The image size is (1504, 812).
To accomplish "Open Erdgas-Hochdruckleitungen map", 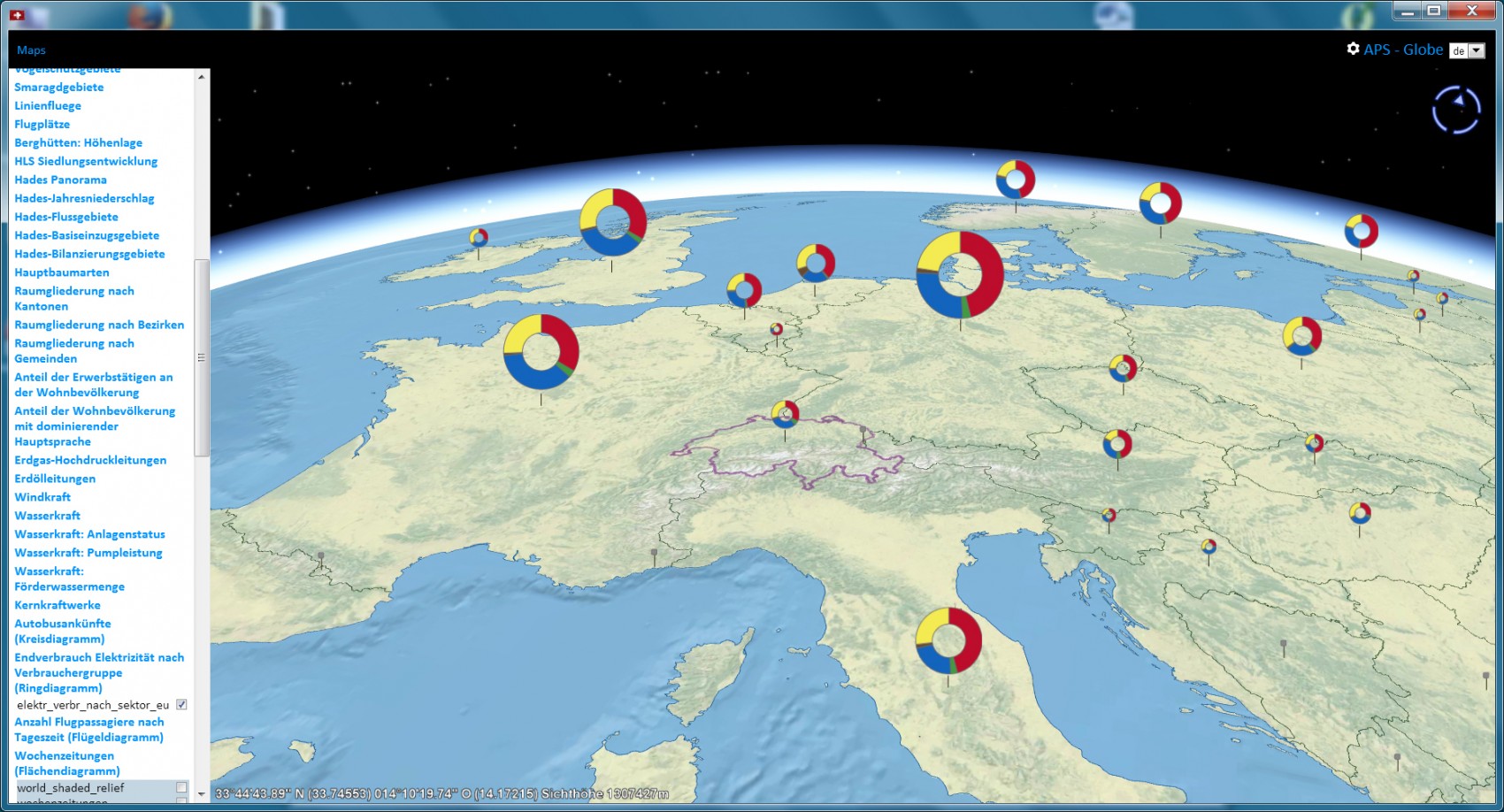I will (90, 460).
